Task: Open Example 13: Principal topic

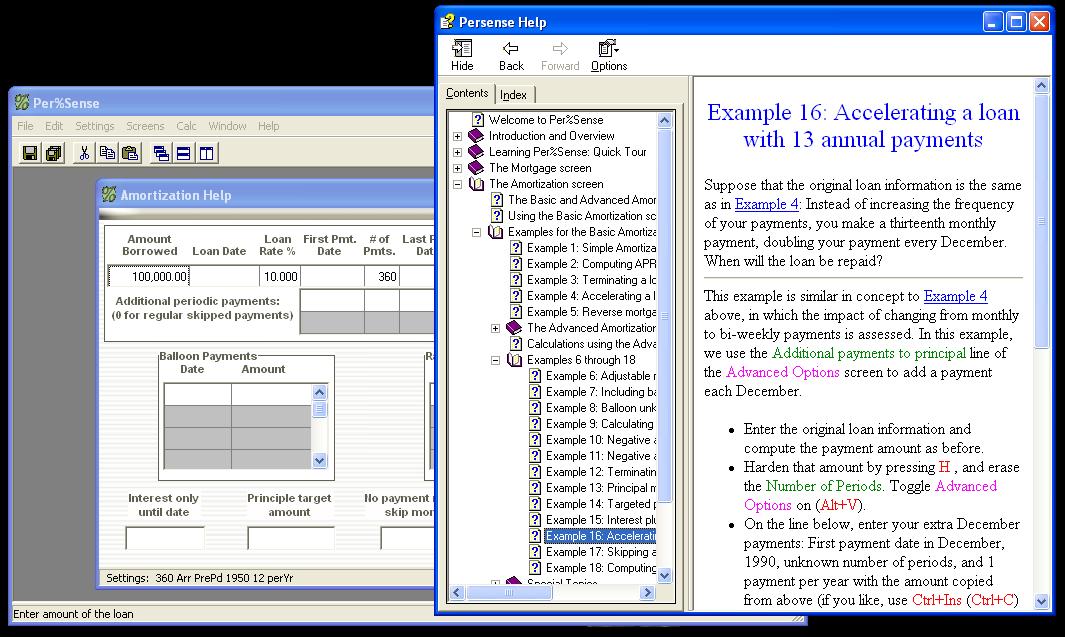Action: click(x=600, y=488)
